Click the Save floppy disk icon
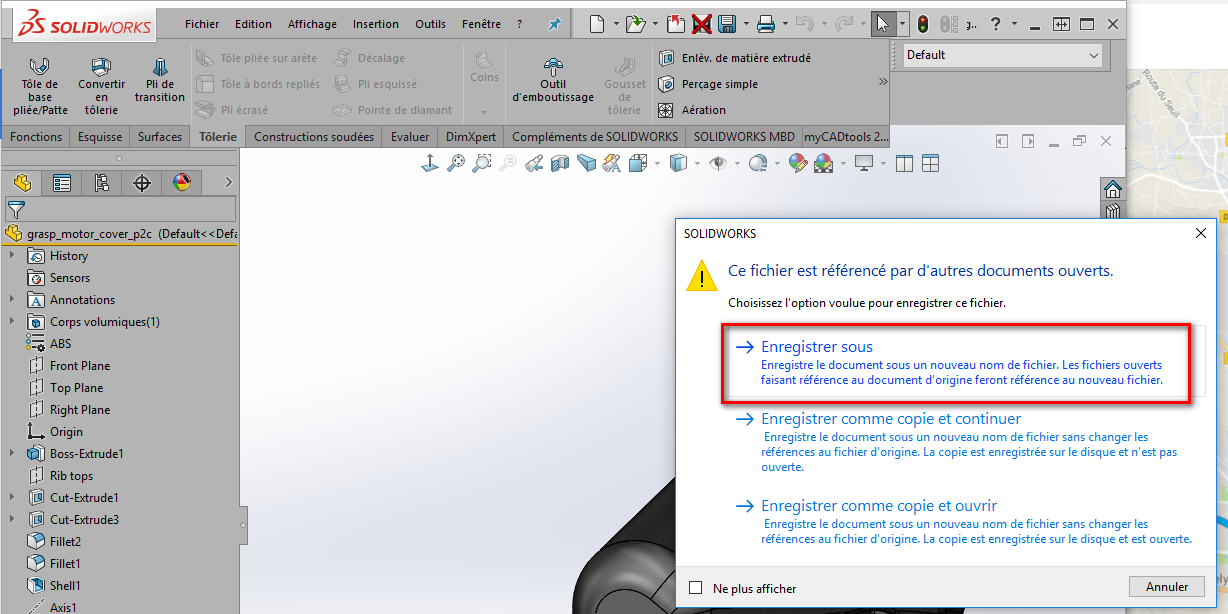Viewport: 1228px width, 614px height. (727, 24)
